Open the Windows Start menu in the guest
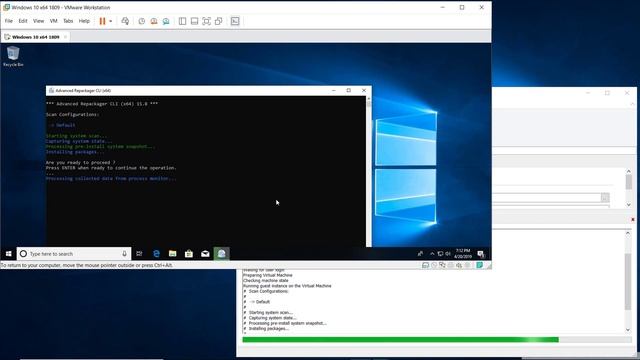 pyautogui.click(x=9, y=253)
